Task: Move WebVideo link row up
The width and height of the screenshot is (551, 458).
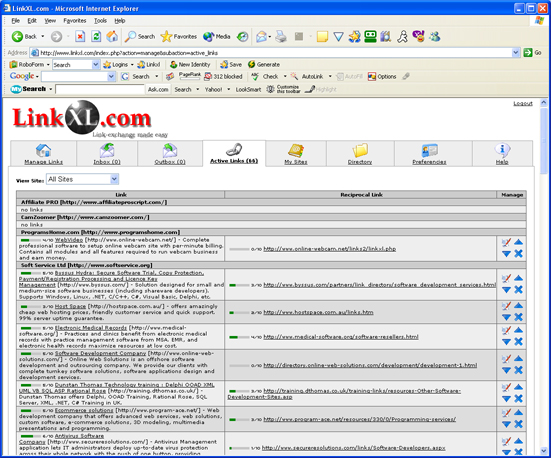Action: pos(518,242)
